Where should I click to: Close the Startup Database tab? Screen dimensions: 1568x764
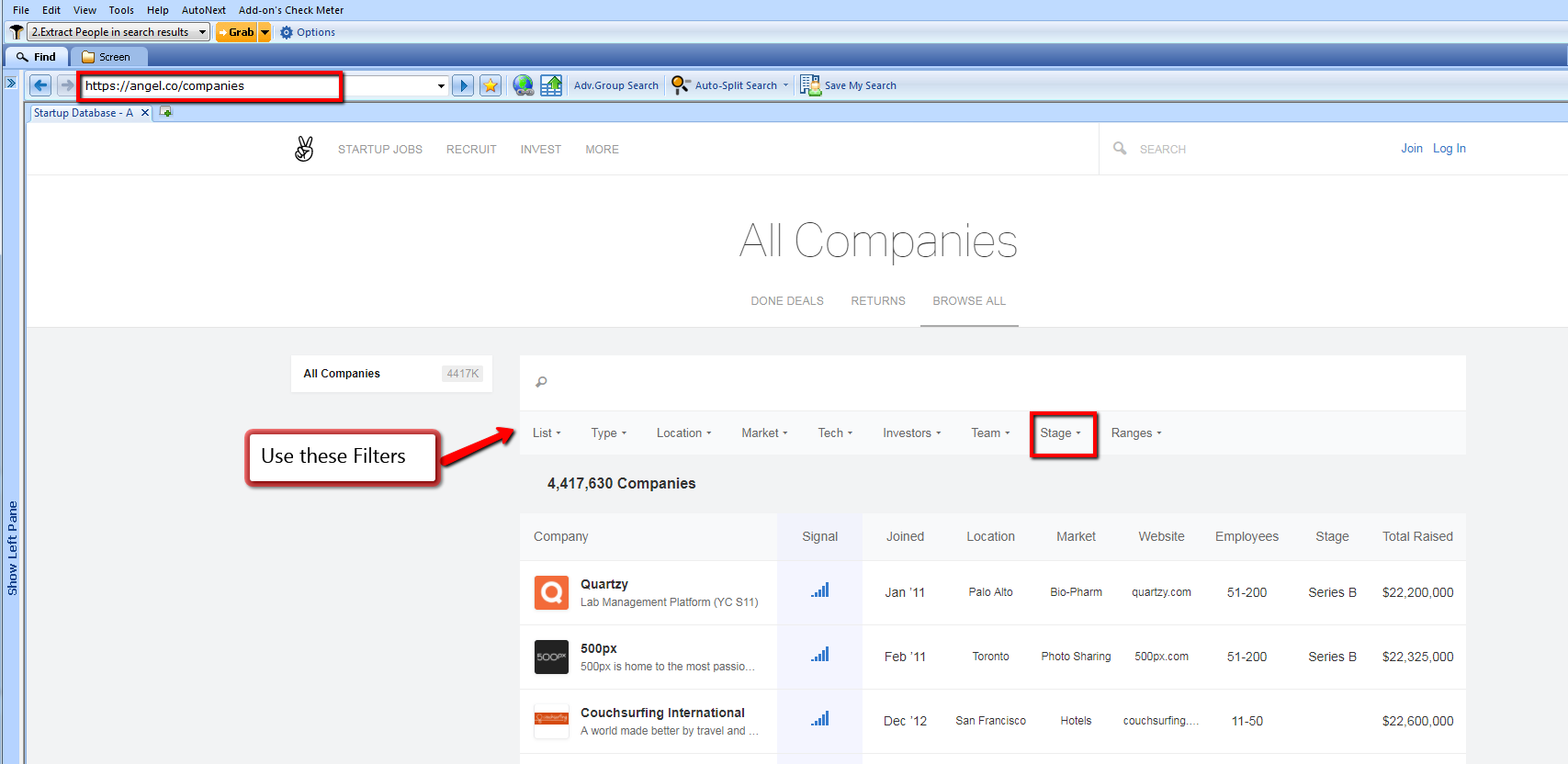tap(145, 113)
